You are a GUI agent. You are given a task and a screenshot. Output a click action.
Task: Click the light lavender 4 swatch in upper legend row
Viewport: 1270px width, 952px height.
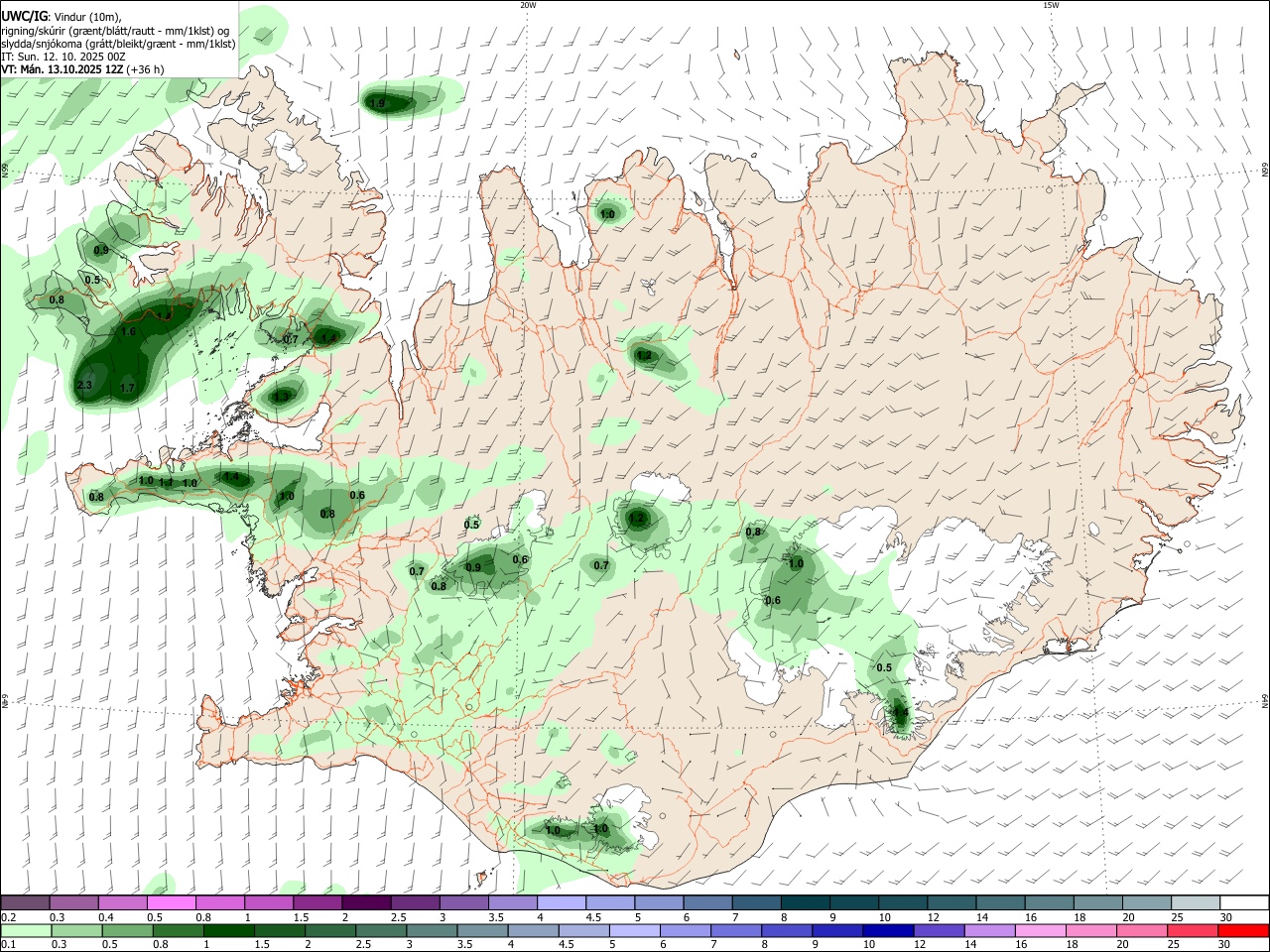(x=562, y=902)
